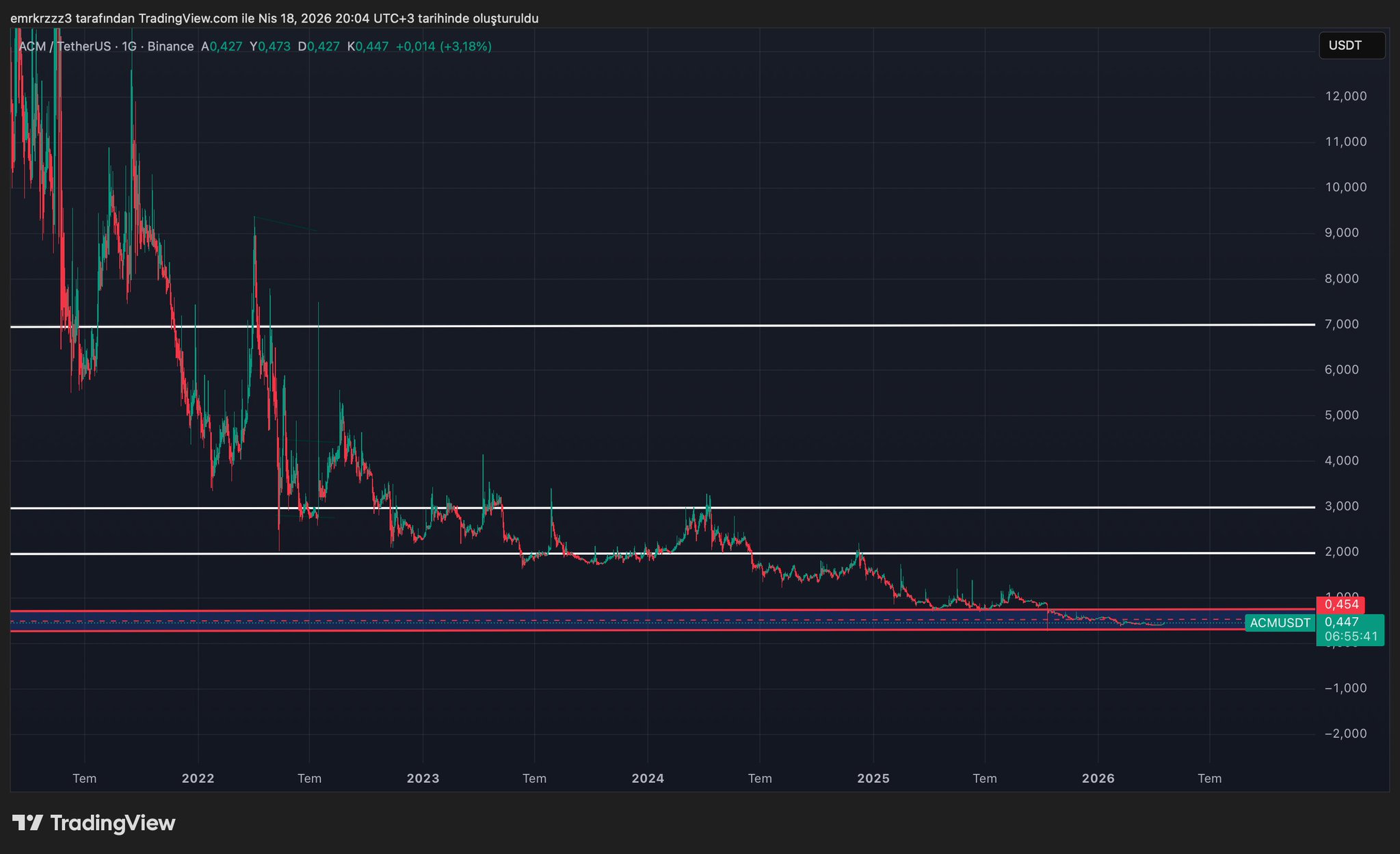Screen dimensions: 1400x854
Task: Click the 2026 label on time axis
Action: click(x=1098, y=778)
